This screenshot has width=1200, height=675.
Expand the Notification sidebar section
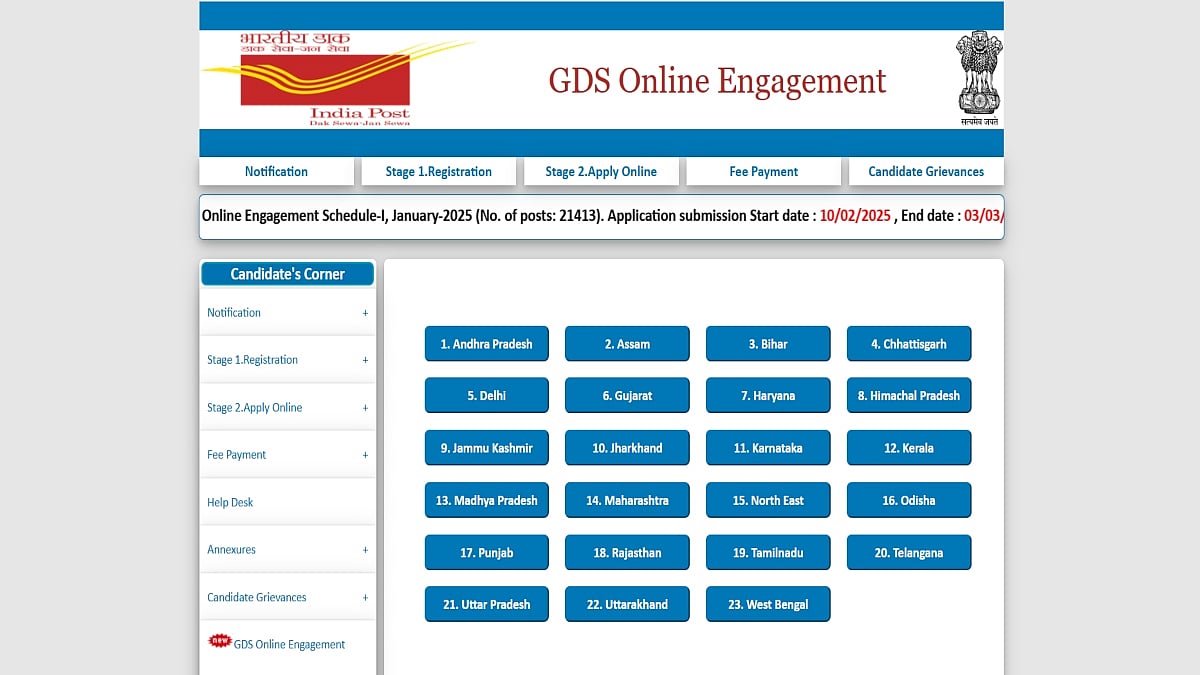tap(365, 313)
